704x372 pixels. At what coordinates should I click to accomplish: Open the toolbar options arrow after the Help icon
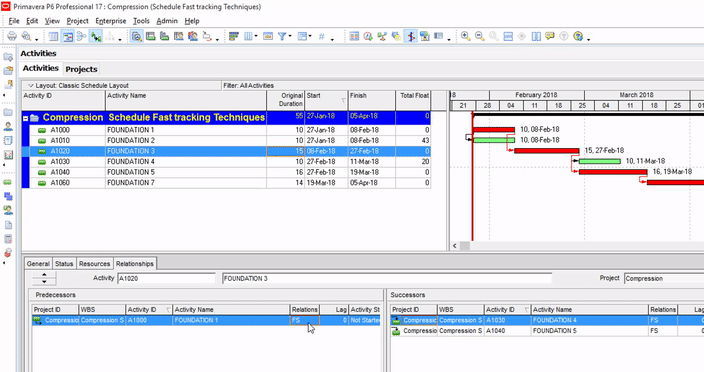pyautogui.click(x=589, y=39)
